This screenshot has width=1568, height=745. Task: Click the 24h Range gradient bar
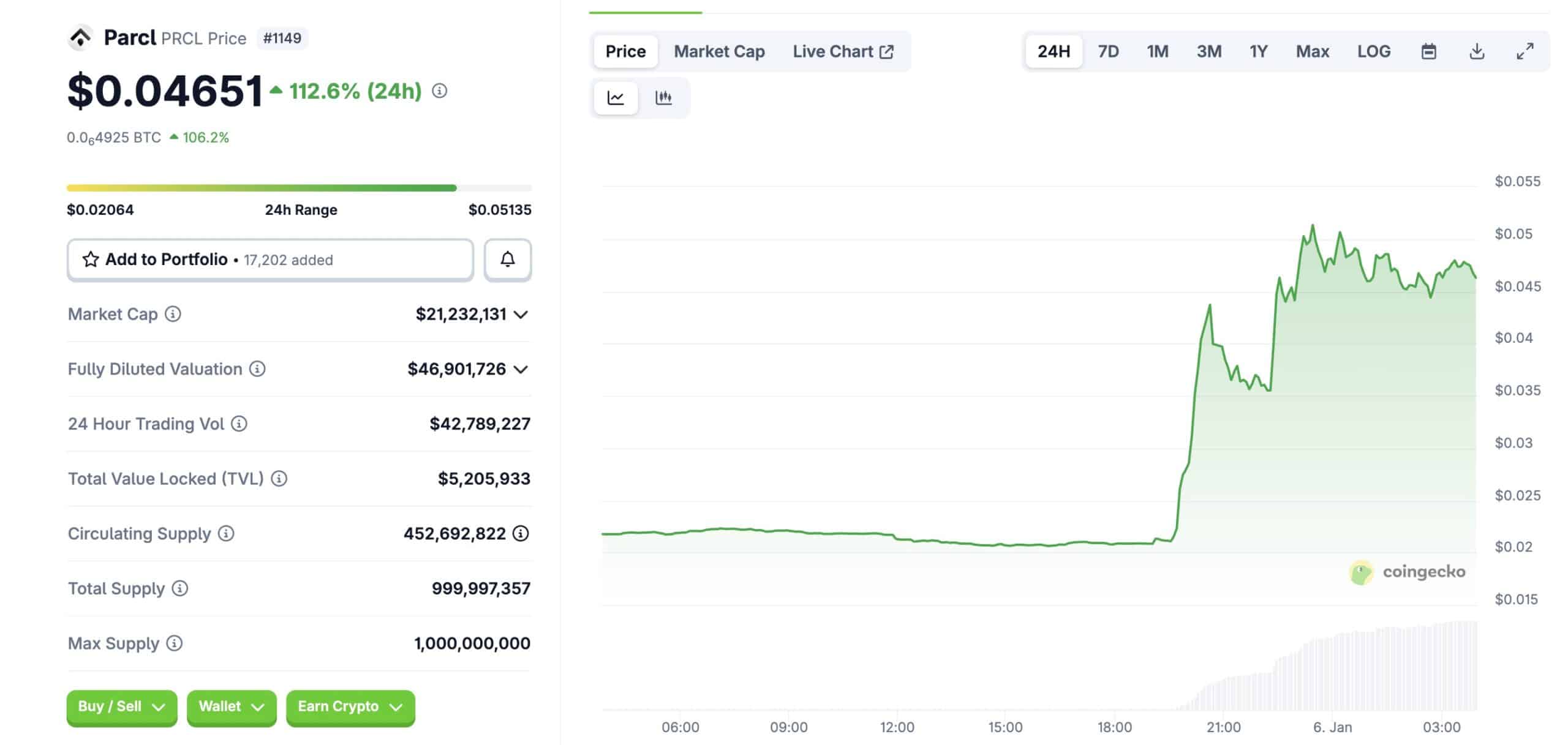300,187
